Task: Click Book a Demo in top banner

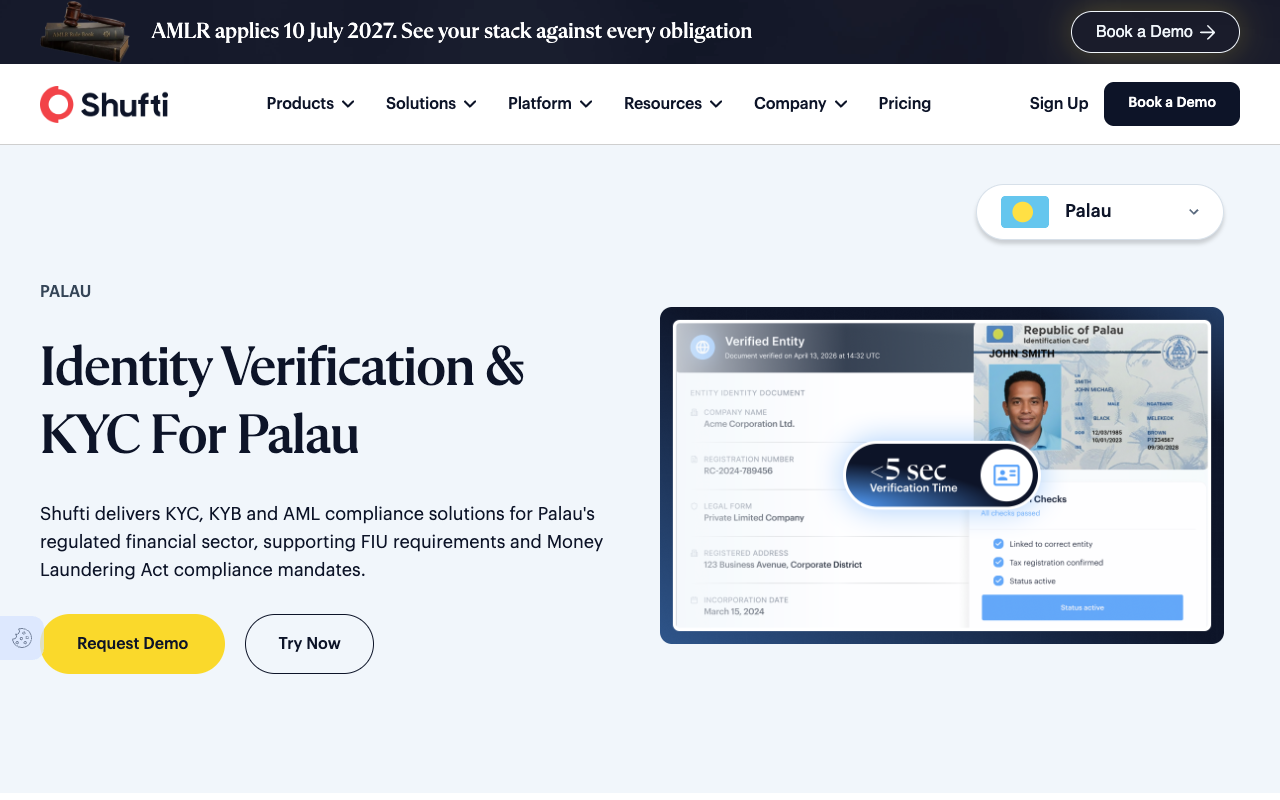Action: 1155,32
